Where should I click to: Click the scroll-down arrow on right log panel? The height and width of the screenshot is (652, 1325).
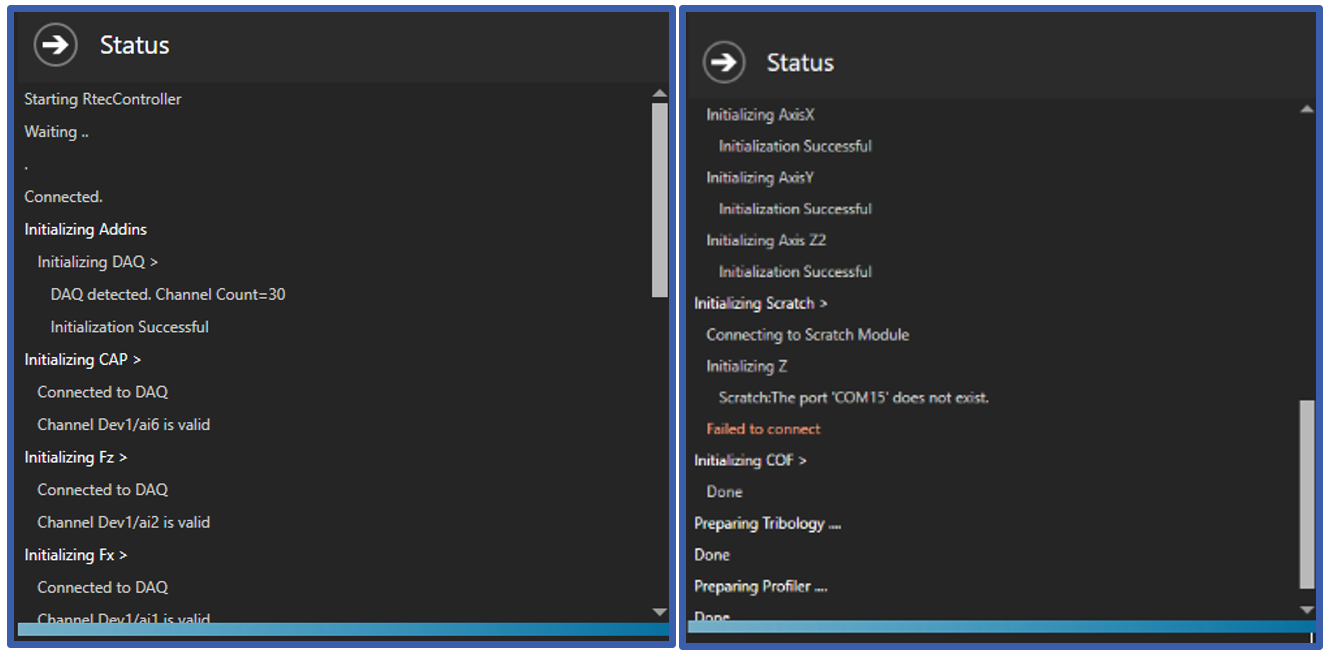1308,609
